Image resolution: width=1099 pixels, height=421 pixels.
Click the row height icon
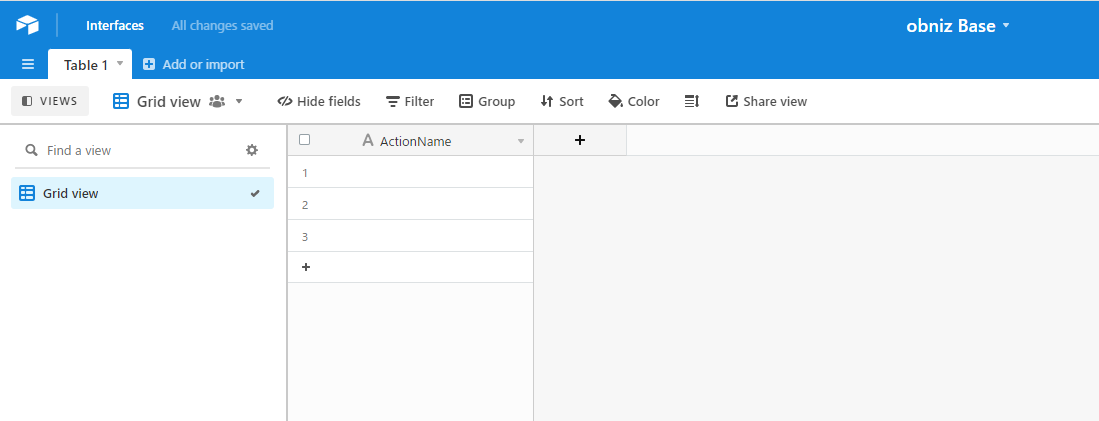coord(691,101)
